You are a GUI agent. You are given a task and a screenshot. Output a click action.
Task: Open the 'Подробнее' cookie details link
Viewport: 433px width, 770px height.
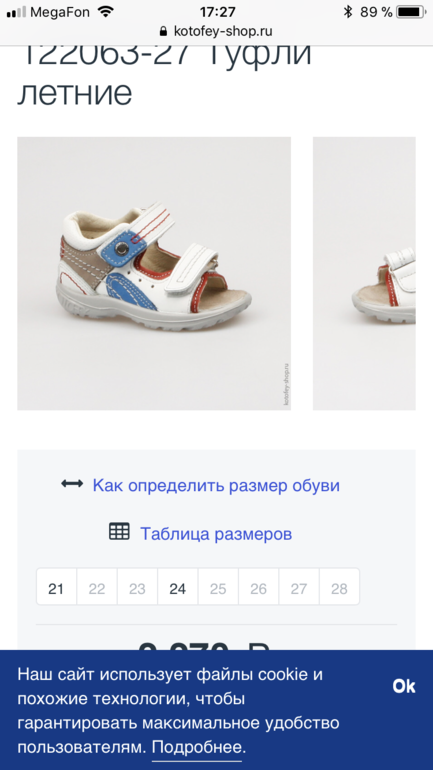point(197,748)
